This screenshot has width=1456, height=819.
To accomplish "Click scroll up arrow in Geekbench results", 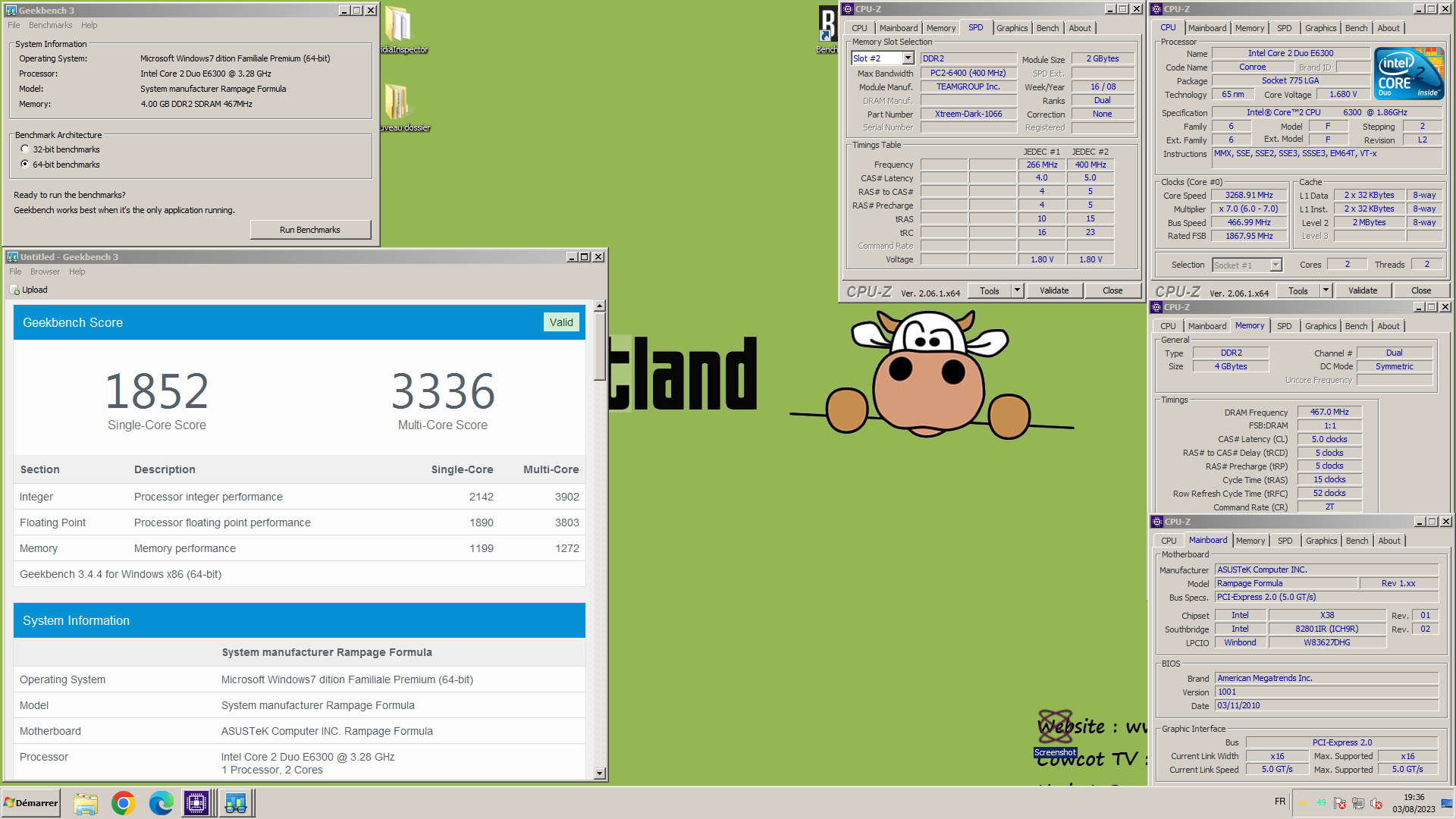I will 600,306.
